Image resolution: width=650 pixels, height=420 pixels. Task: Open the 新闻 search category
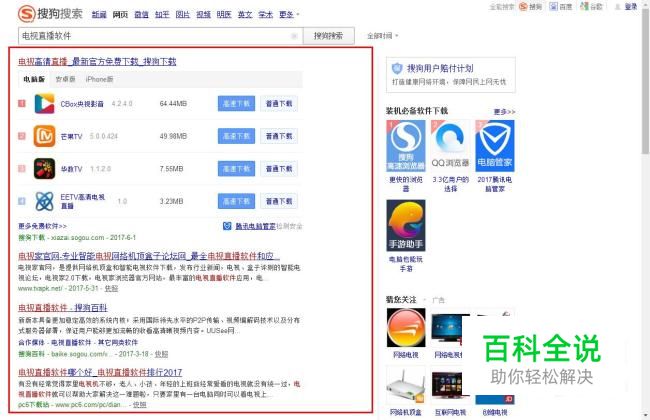click(x=99, y=15)
